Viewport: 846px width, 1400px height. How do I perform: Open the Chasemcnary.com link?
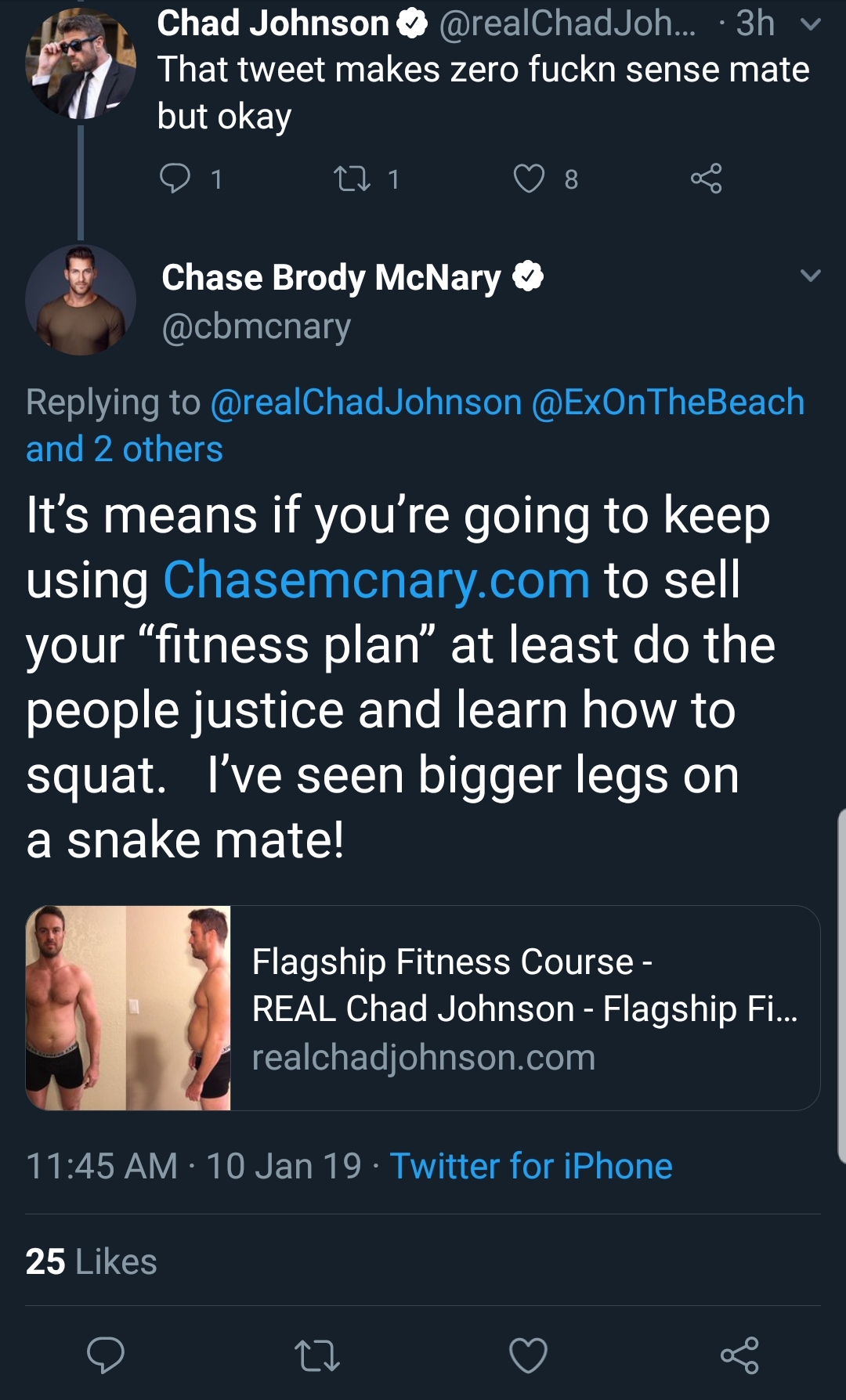coord(376,580)
